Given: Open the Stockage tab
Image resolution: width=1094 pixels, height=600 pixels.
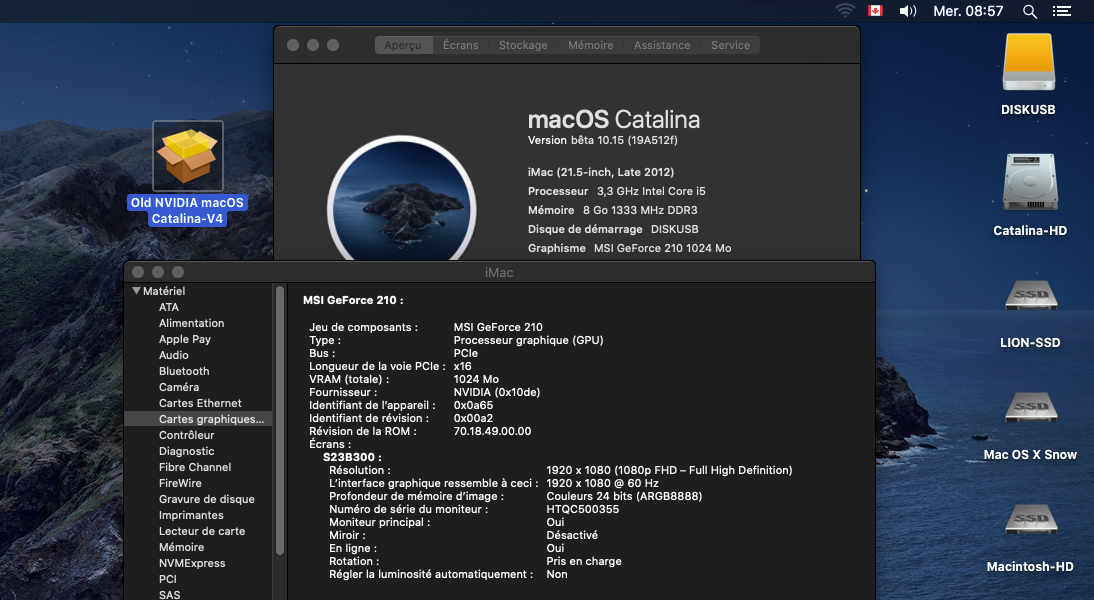Looking at the screenshot, I should pos(523,45).
